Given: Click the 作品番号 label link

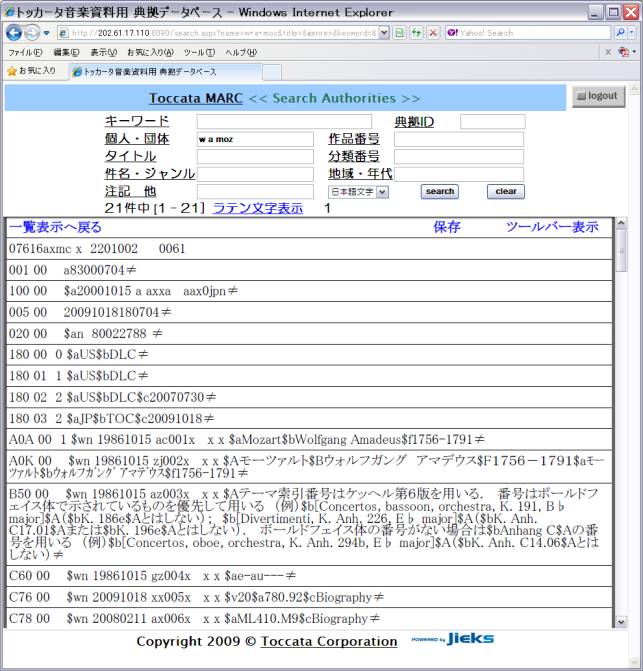Looking at the screenshot, I should pos(354,139).
